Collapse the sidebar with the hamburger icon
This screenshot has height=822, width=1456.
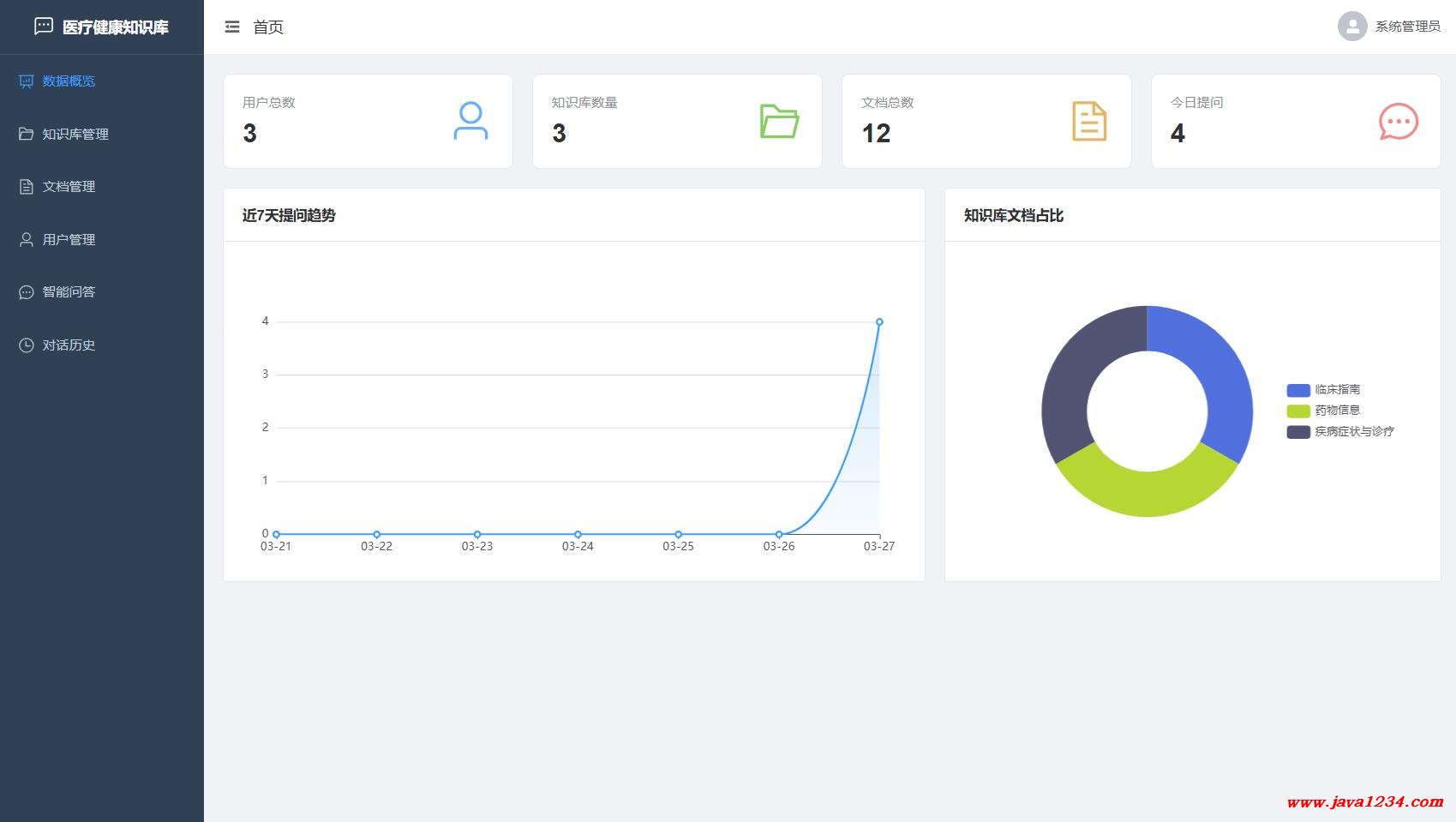point(232,27)
